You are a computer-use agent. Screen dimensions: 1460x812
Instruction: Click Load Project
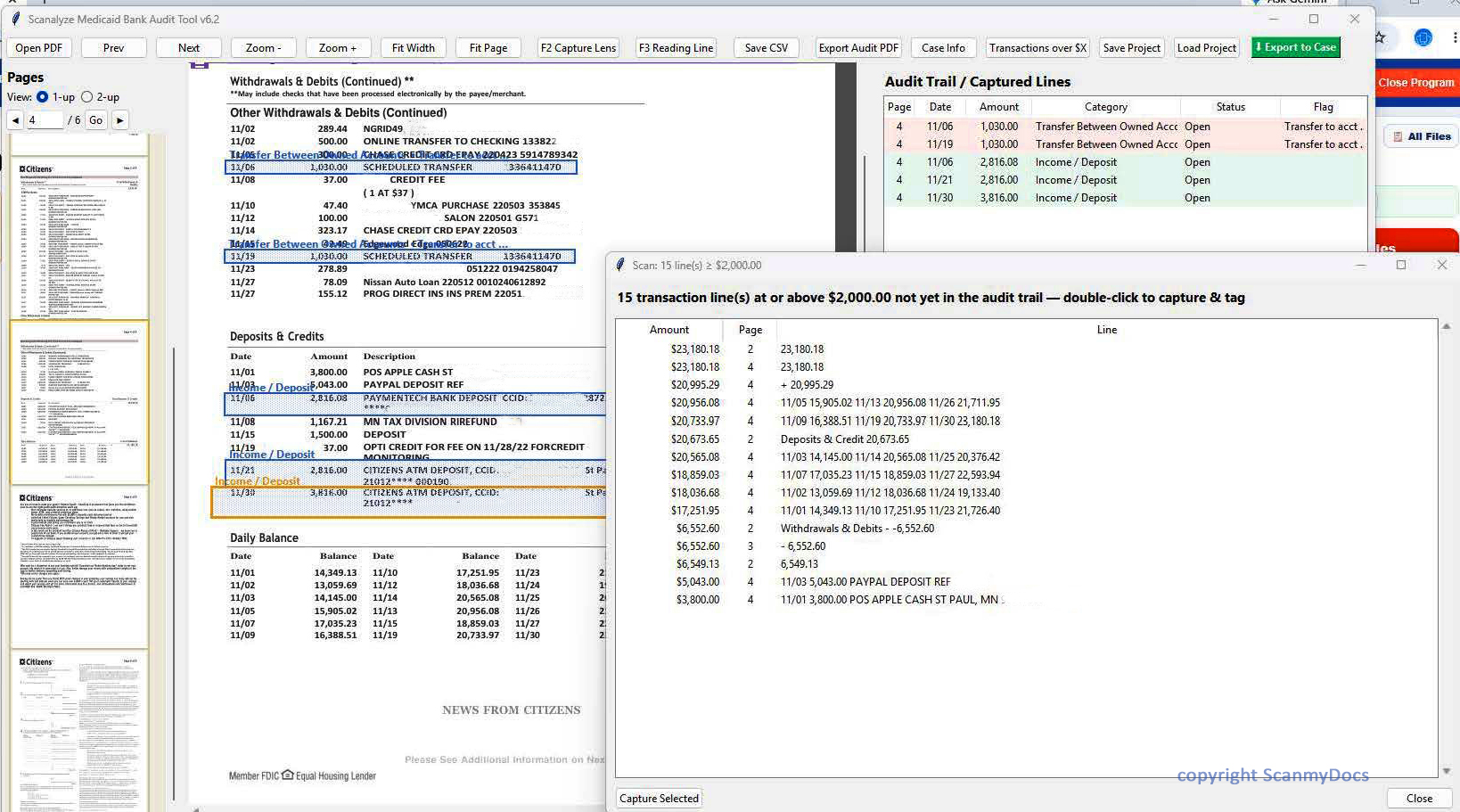[1206, 48]
